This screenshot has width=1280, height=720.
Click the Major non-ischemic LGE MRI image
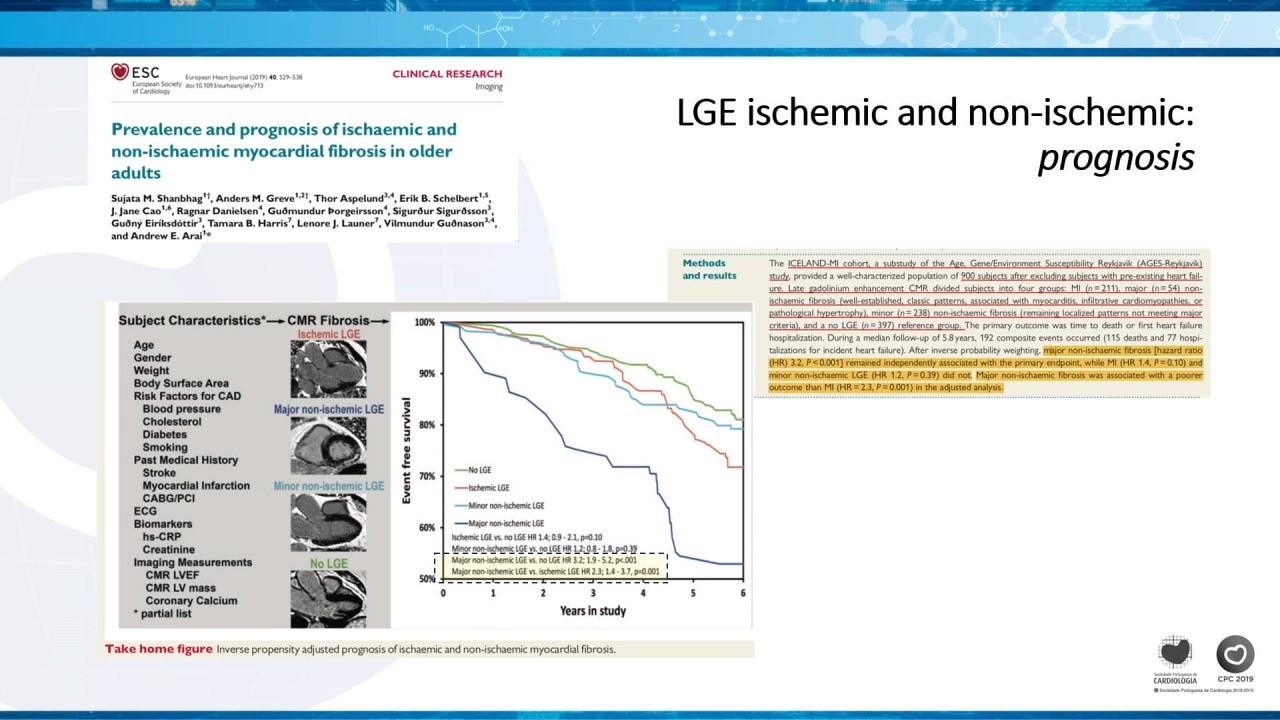pos(328,445)
